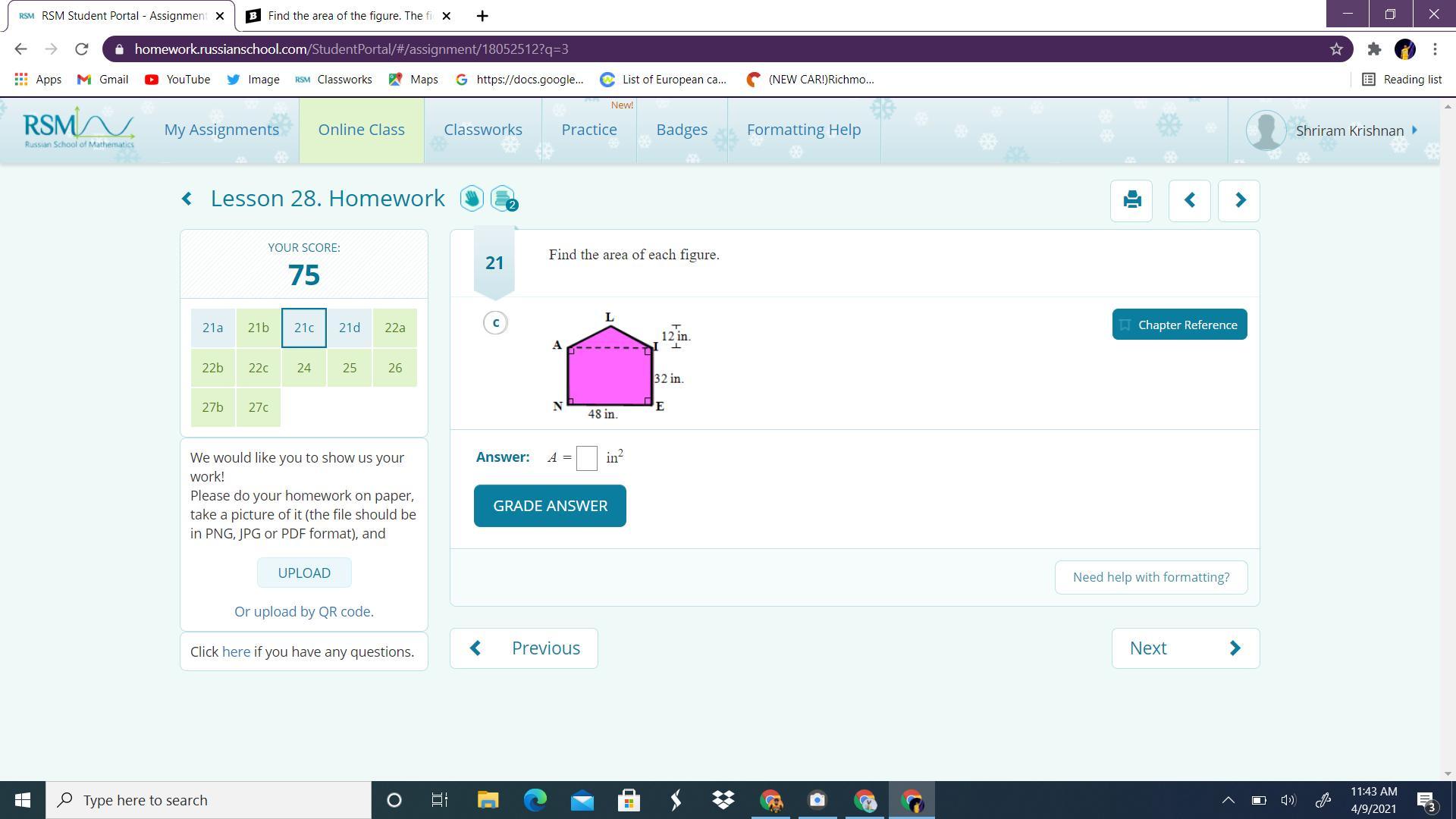Reload the page
The width and height of the screenshot is (1456, 819).
(82, 49)
